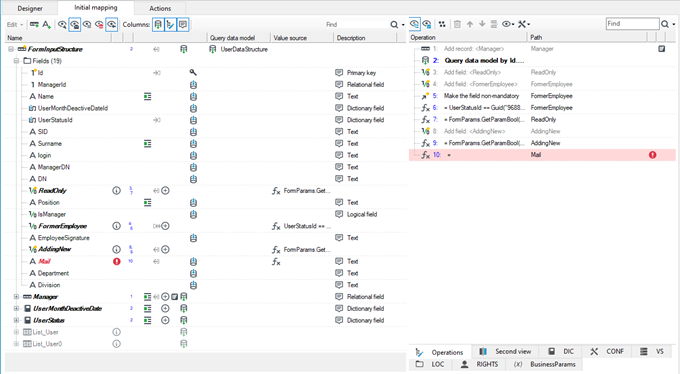Collapse the Fields (19) folder

point(16,61)
